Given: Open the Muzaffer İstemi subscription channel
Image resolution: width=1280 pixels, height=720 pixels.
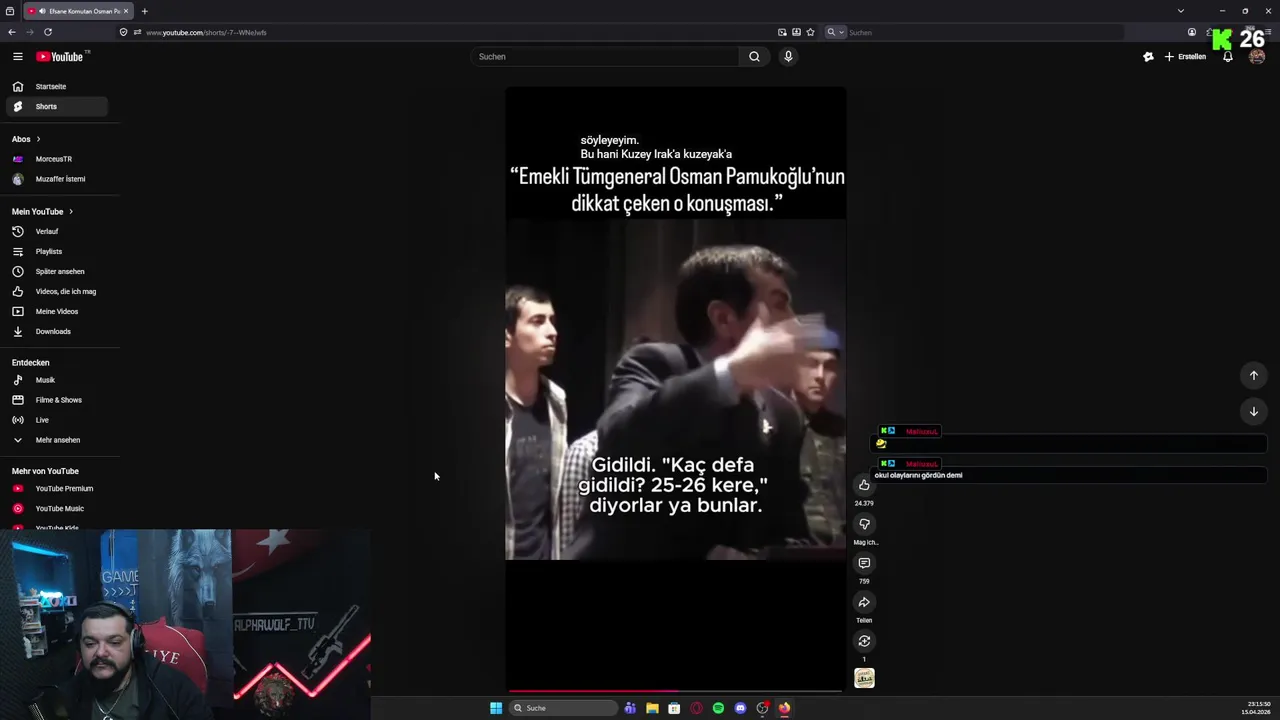Looking at the screenshot, I should pyautogui.click(x=57, y=179).
